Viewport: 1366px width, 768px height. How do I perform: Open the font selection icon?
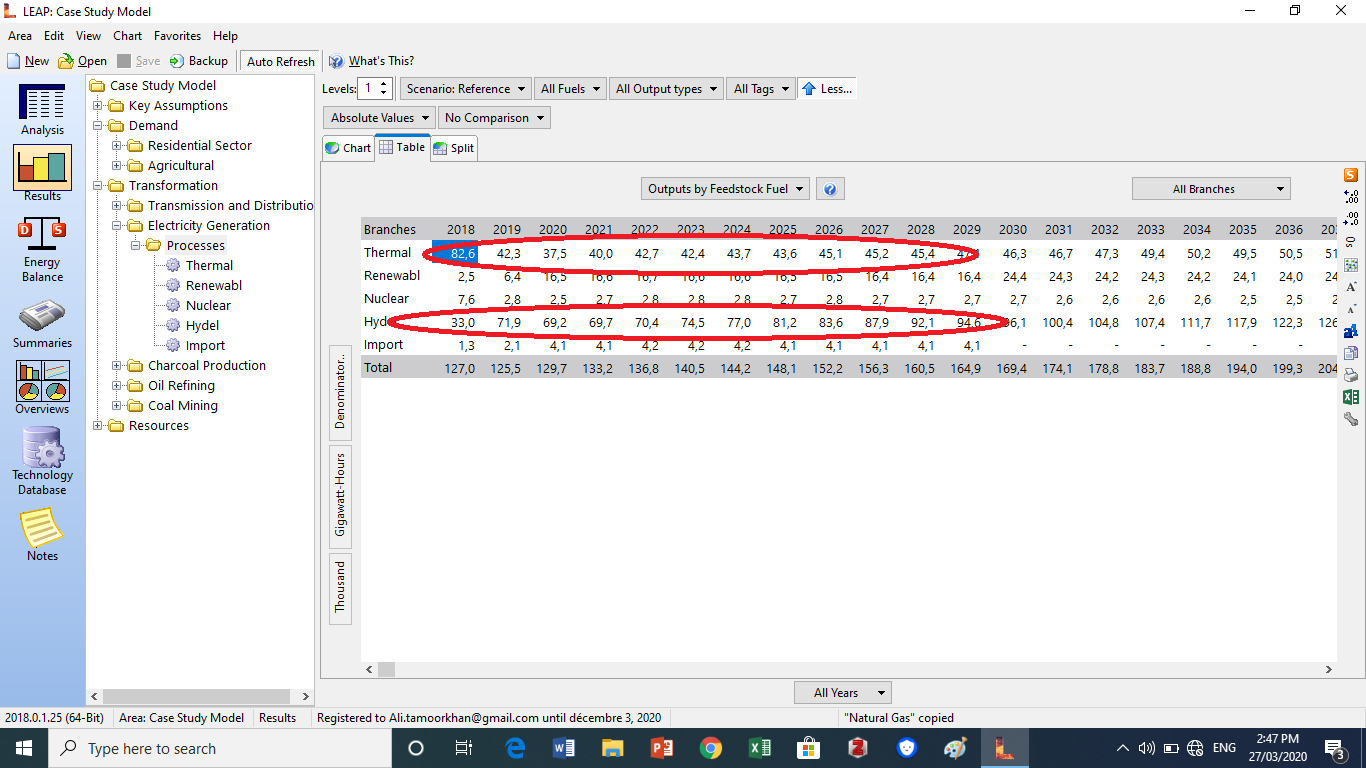pos(1351,330)
